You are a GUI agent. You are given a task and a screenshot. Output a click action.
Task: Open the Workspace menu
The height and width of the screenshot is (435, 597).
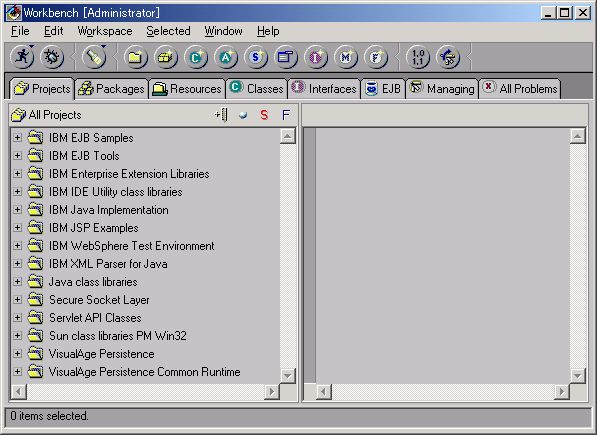[105, 31]
